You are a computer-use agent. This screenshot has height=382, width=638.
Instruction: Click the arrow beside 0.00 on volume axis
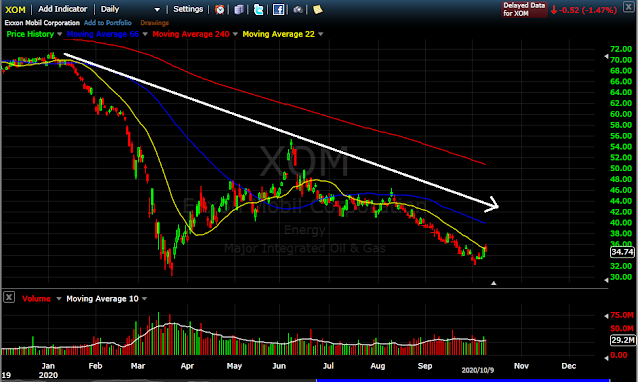(606, 358)
